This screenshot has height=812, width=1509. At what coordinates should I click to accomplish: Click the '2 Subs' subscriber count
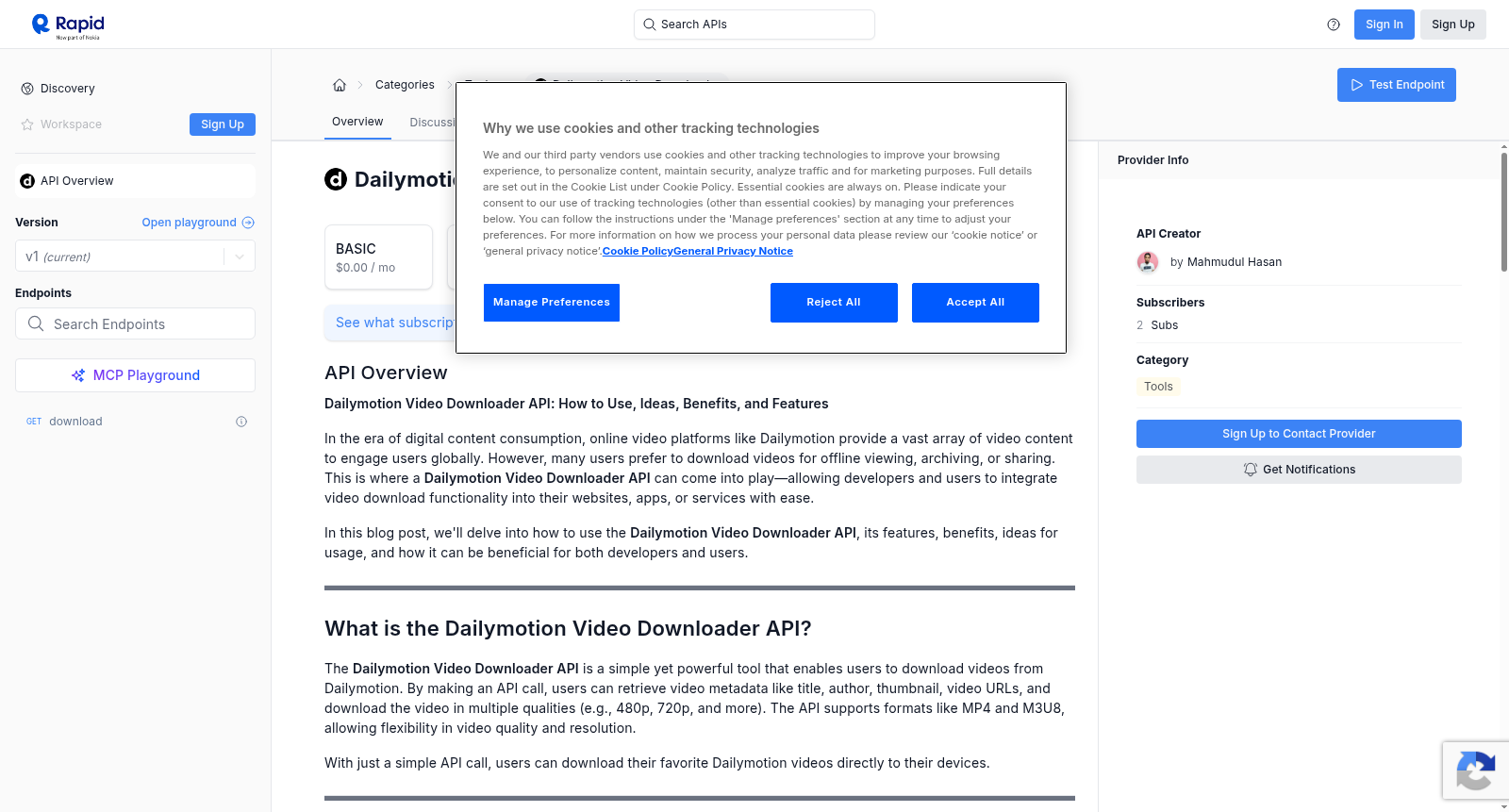pyautogui.click(x=1157, y=325)
